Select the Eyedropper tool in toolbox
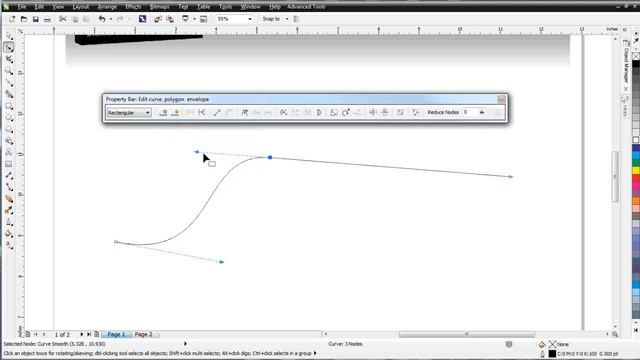Viewport: 640px width, 360px height. [x=9, y=211]
